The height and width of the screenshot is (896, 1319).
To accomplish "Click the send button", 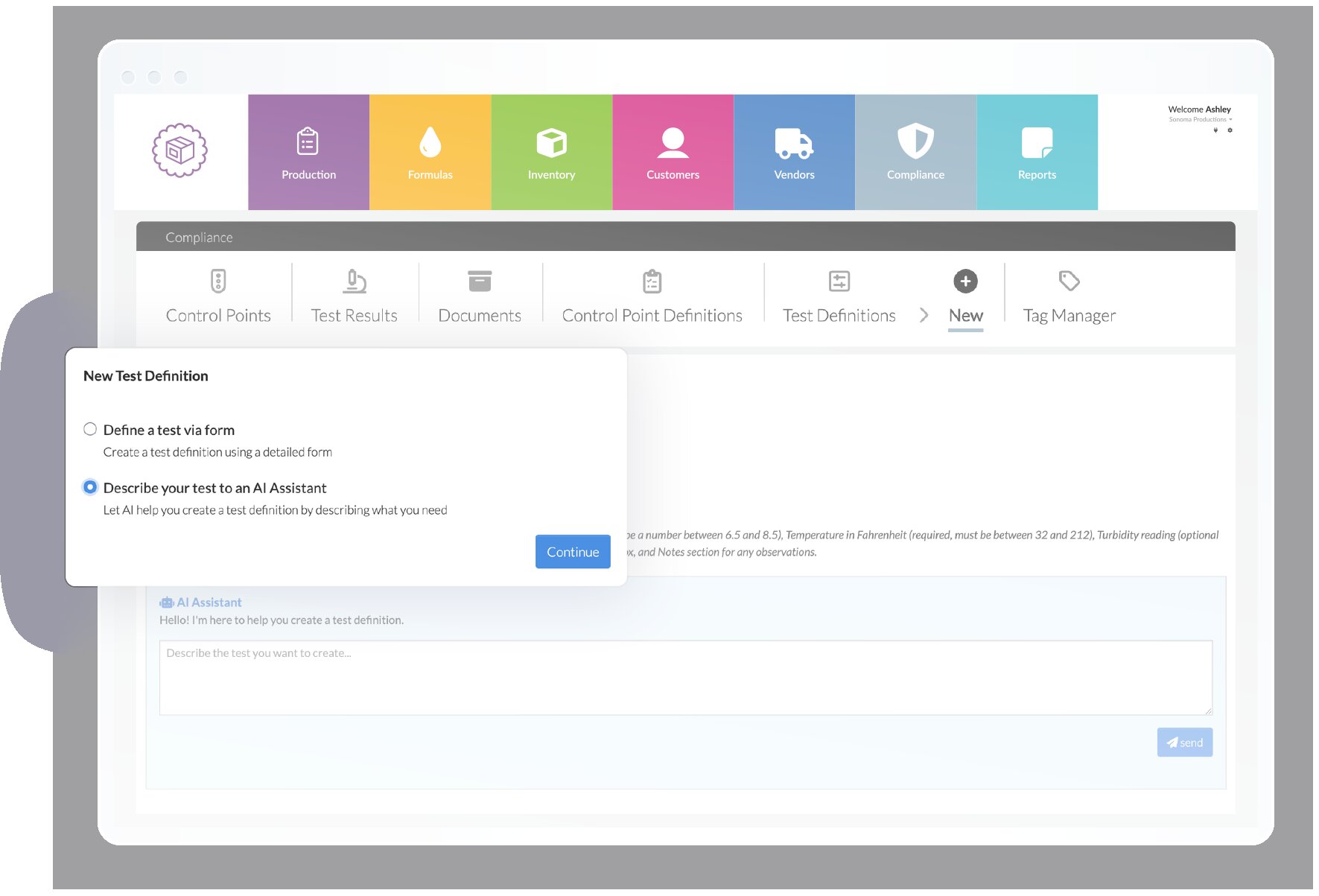I will pos(1184,743).
